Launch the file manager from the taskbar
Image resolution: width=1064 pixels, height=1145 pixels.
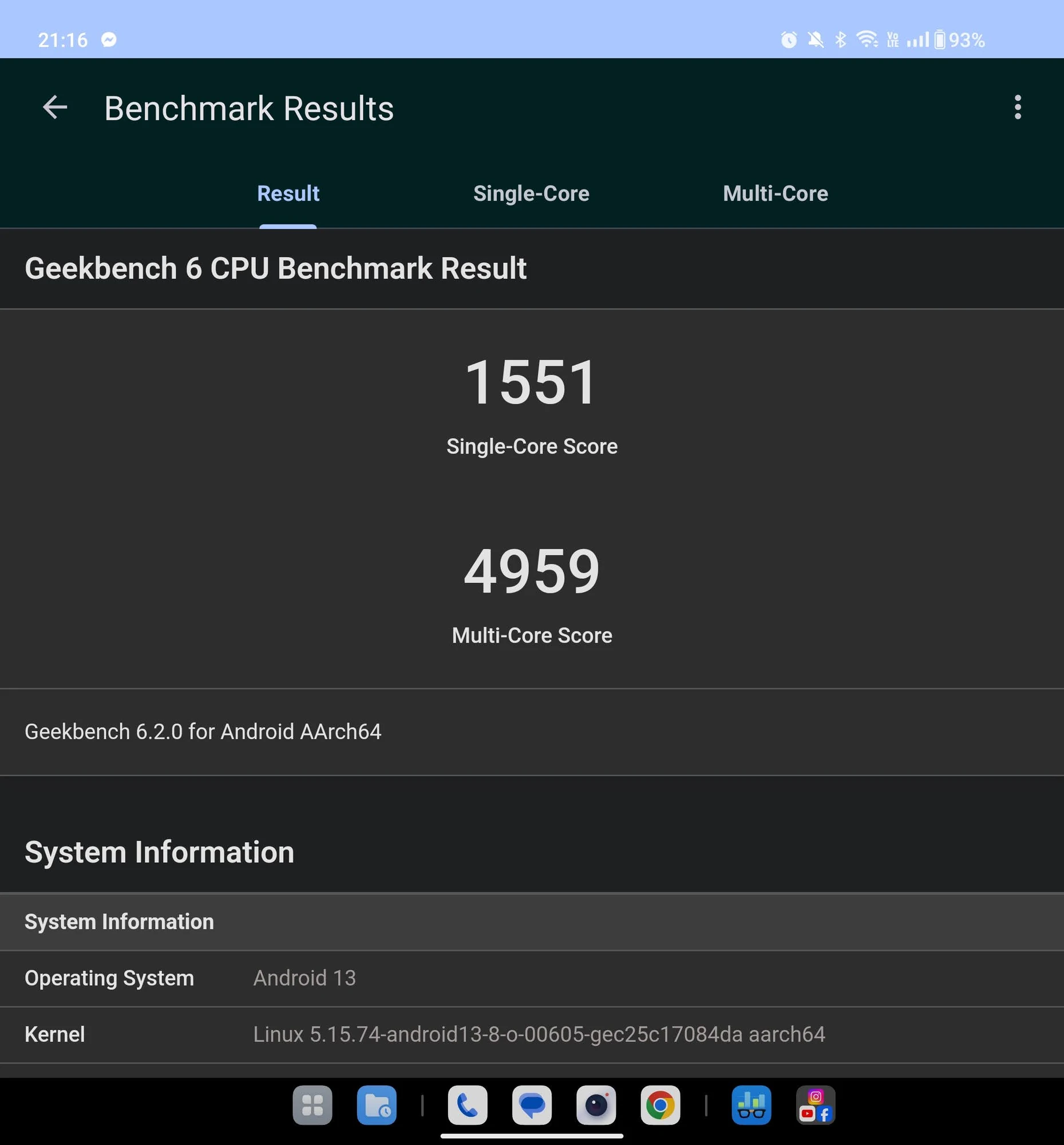point(377,1105)
